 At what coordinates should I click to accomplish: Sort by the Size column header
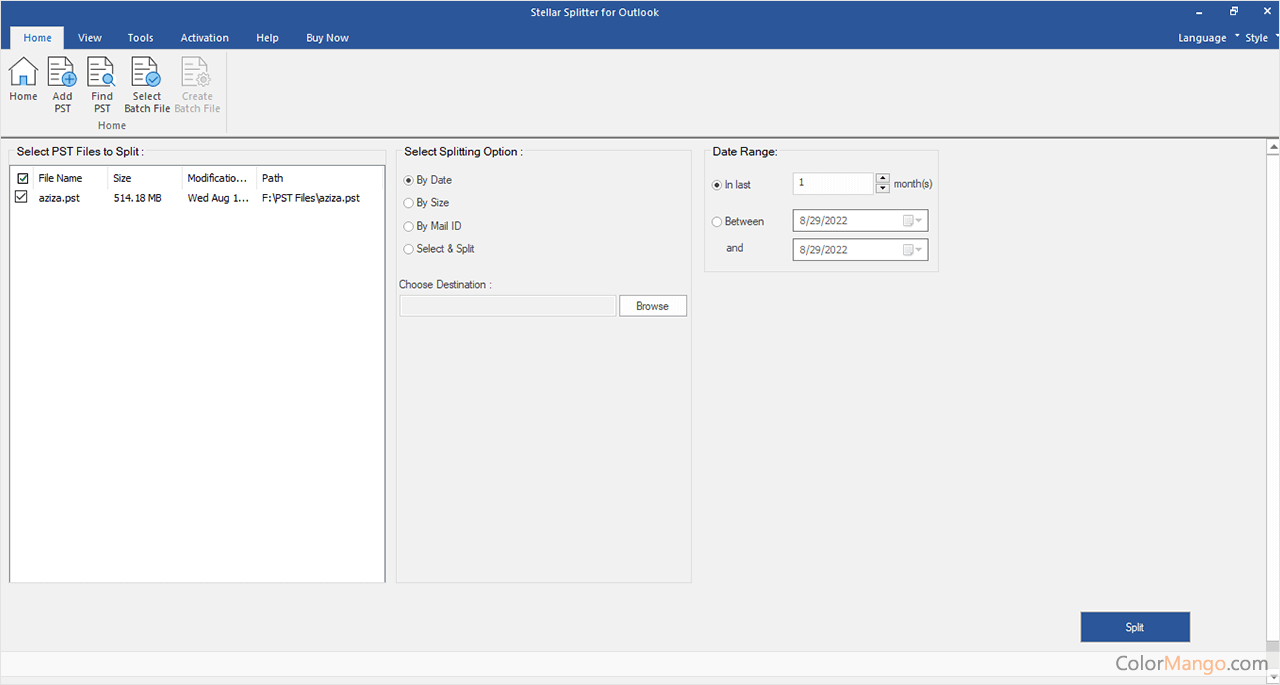pyautogui.click(x=145, y=178)
